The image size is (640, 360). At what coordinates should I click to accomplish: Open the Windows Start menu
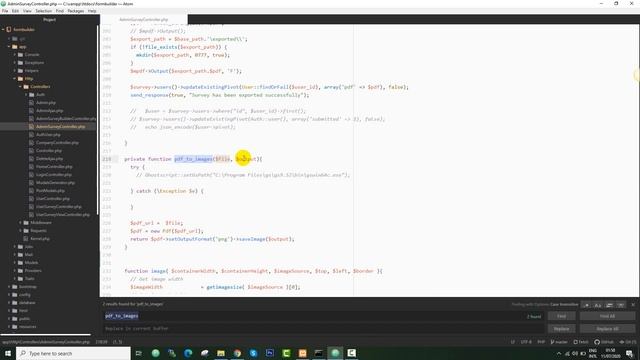click(x=8, y=353)
